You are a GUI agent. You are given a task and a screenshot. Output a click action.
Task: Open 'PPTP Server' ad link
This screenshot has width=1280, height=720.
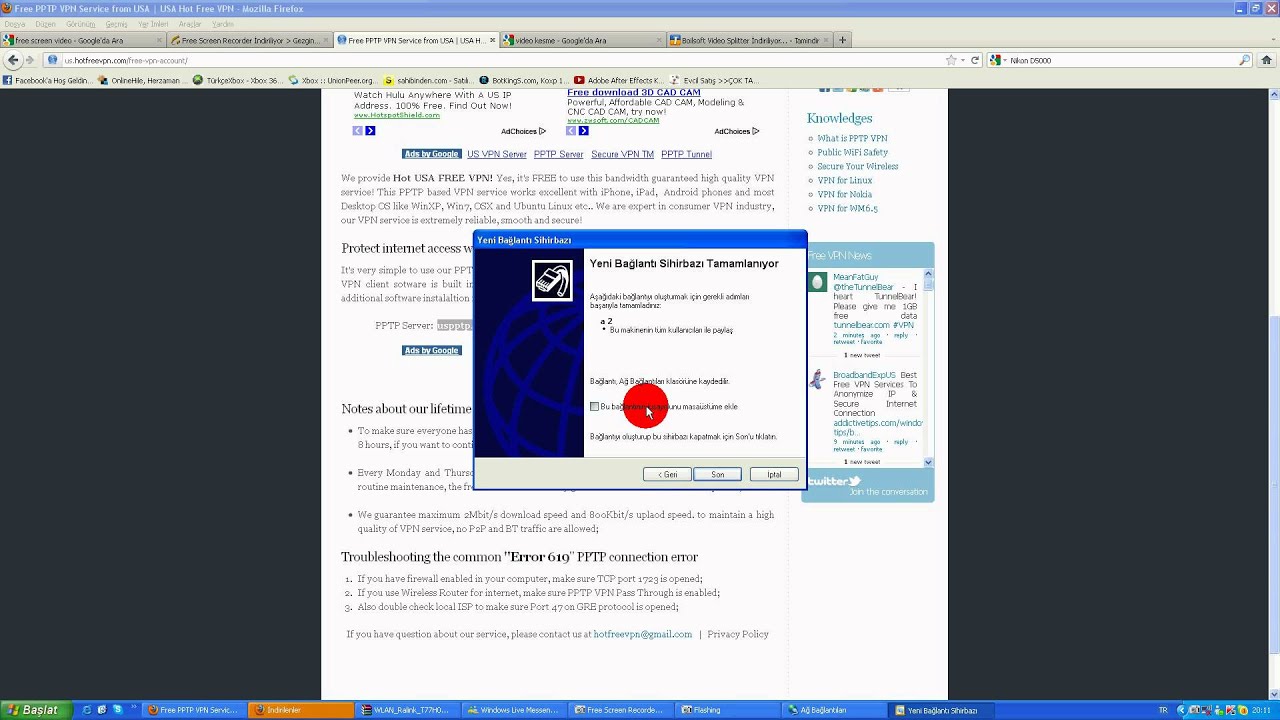click(558, 154)
